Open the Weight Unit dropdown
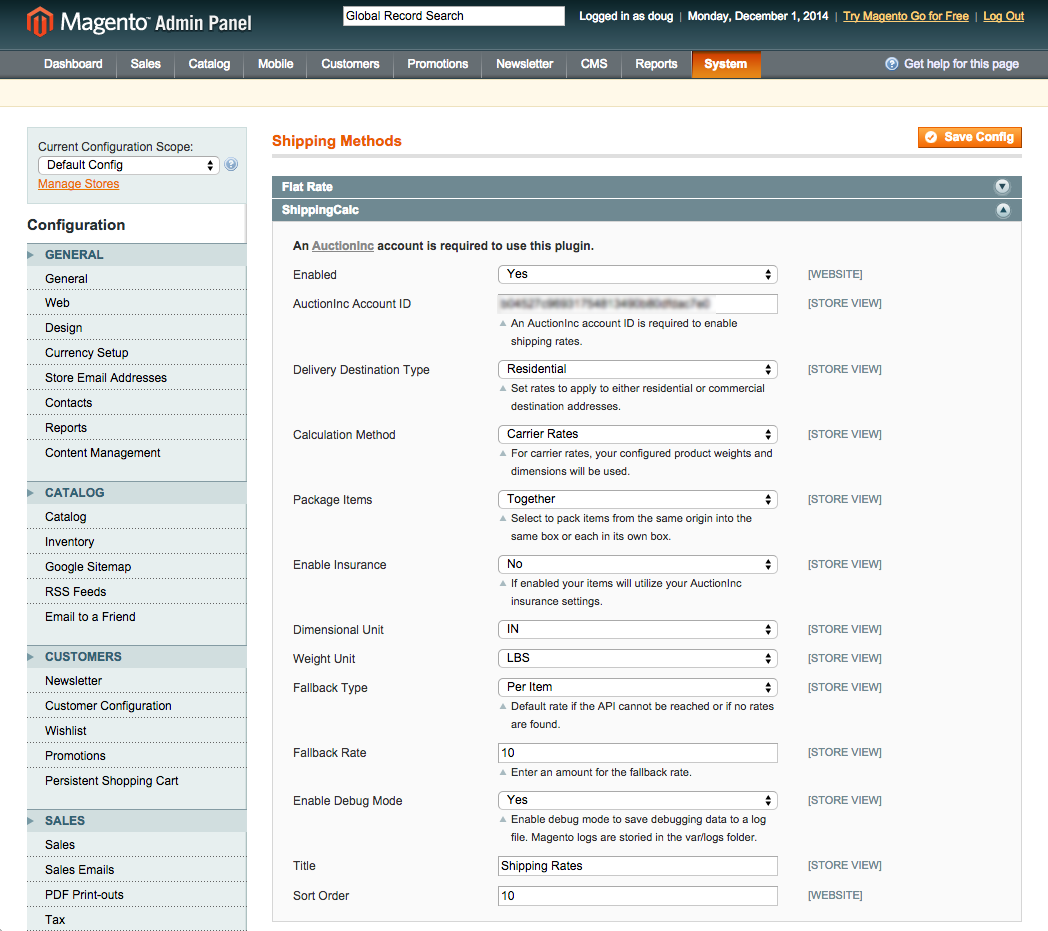1048x931 pixels. coord(637,658)
